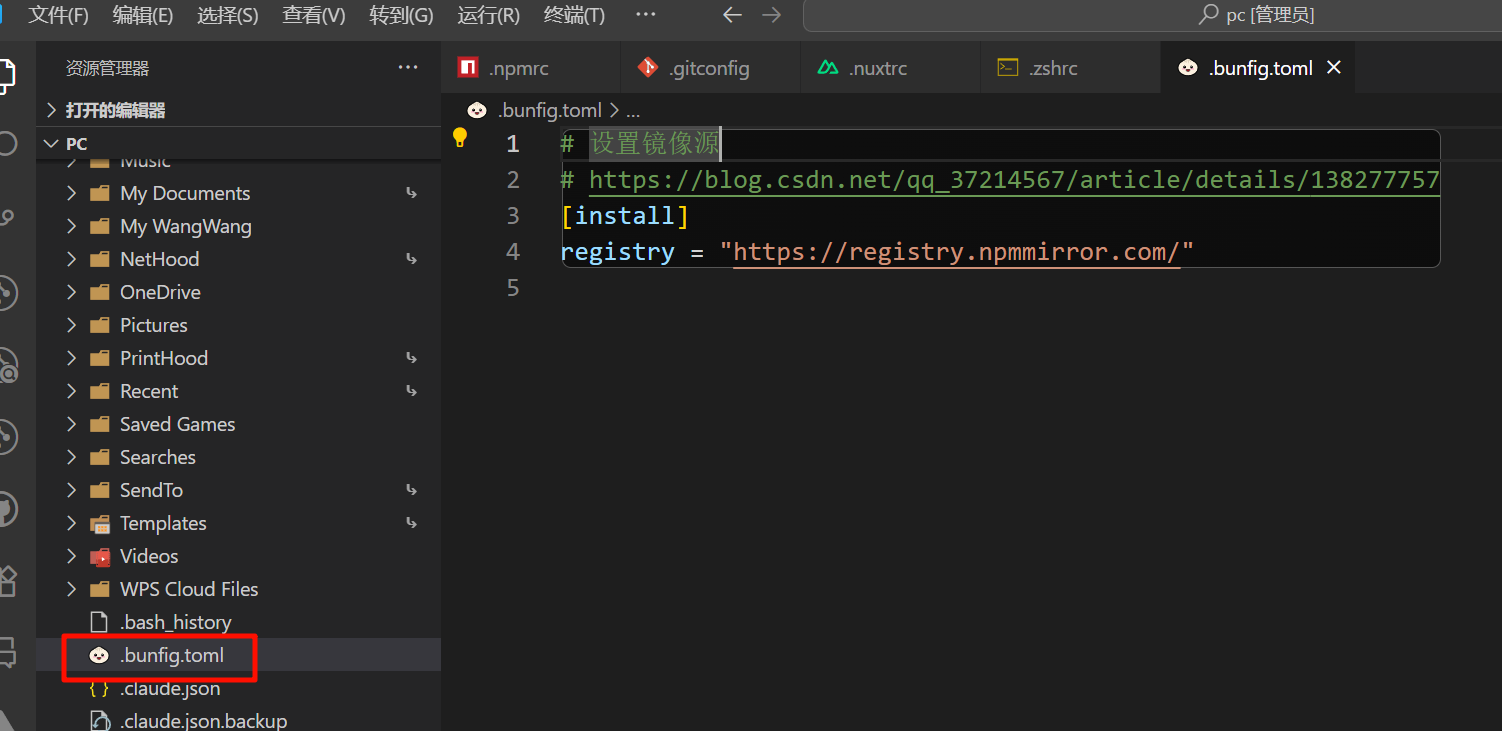Close the .bunfig.toml tab
Image resolution: width=1502 pixels, height=731 pixels.
tap(1333, 68)
